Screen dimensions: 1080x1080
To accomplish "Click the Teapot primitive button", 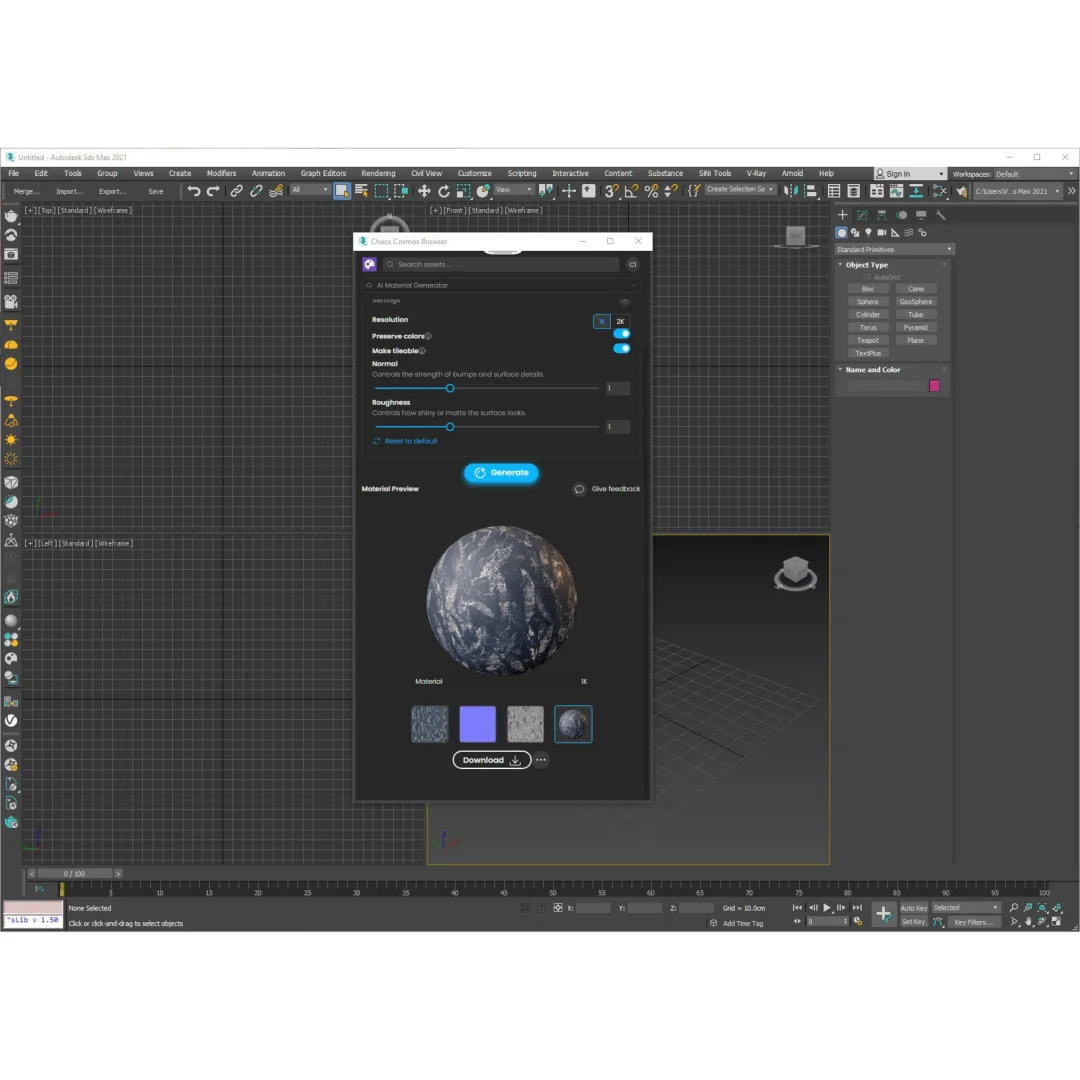I will coord(867,340).
